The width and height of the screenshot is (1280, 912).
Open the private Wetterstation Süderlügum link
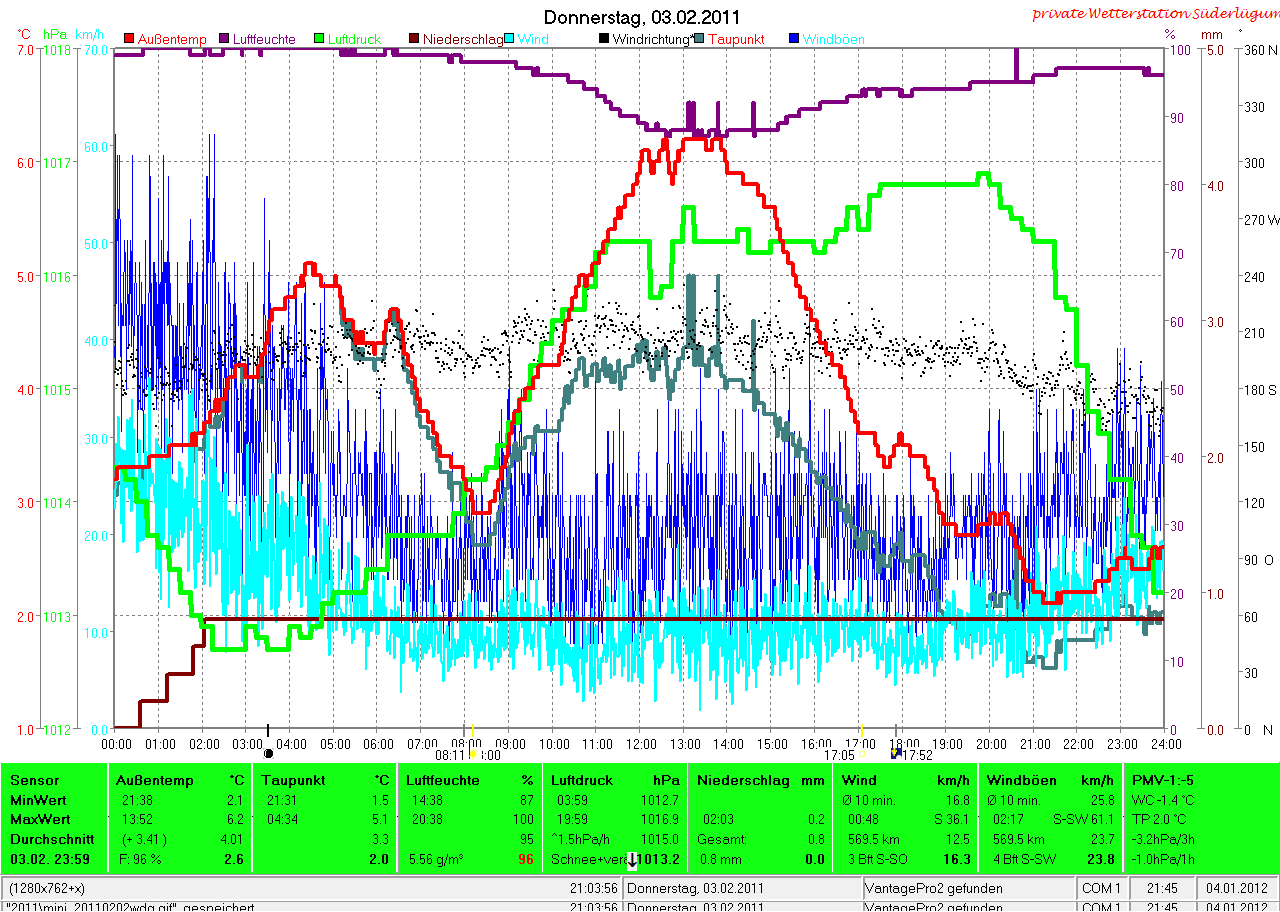coord(1153,13)
